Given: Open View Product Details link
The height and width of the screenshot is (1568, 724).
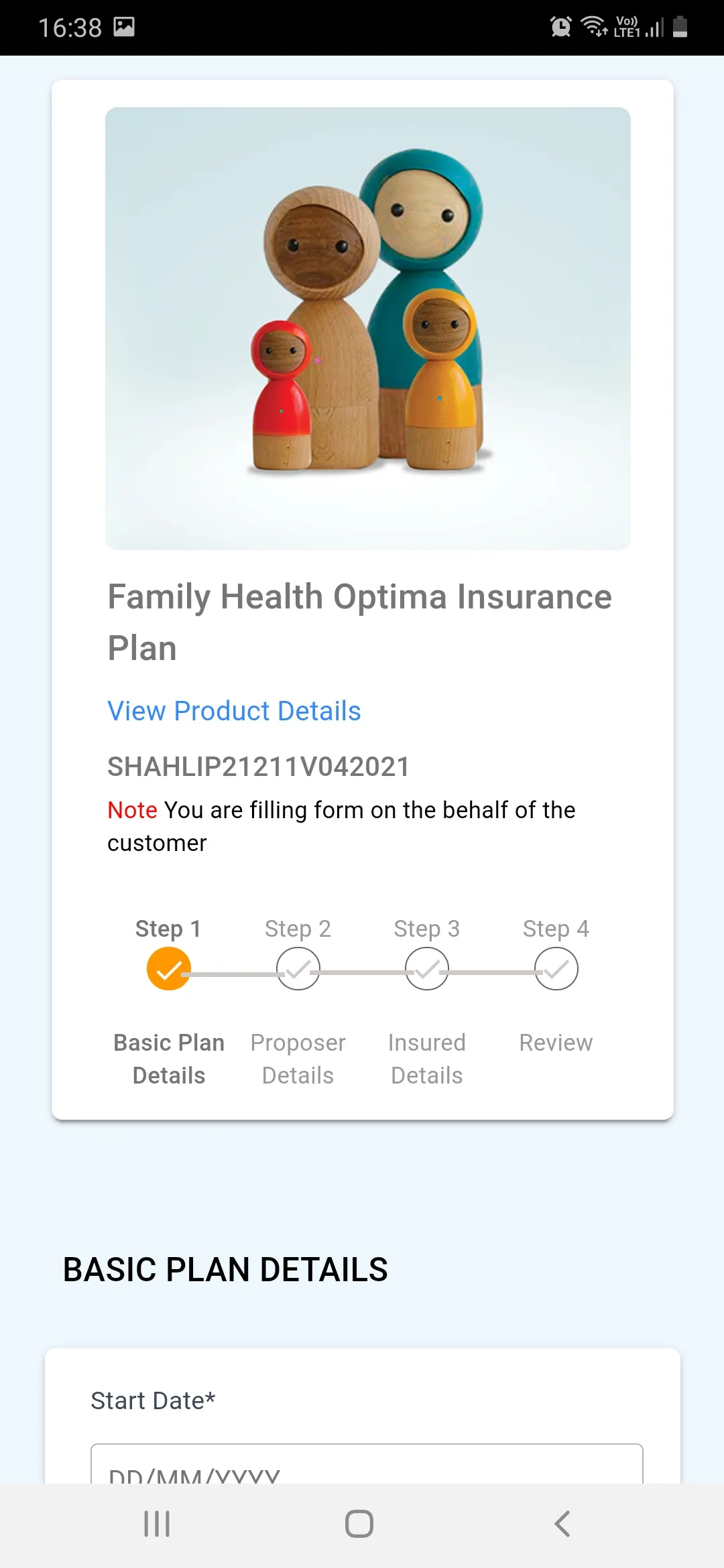Looking at the screenshot, I should (x=234, y=711).
